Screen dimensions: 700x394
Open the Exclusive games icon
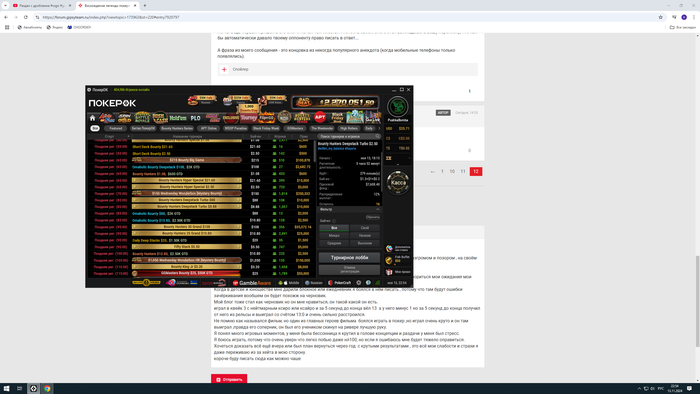click(x=231, y=118)
